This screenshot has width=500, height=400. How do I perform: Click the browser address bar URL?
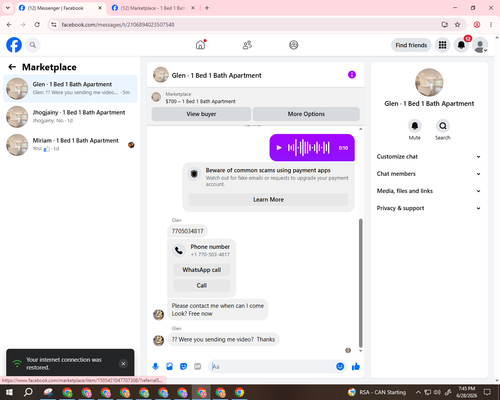[118, 25]
